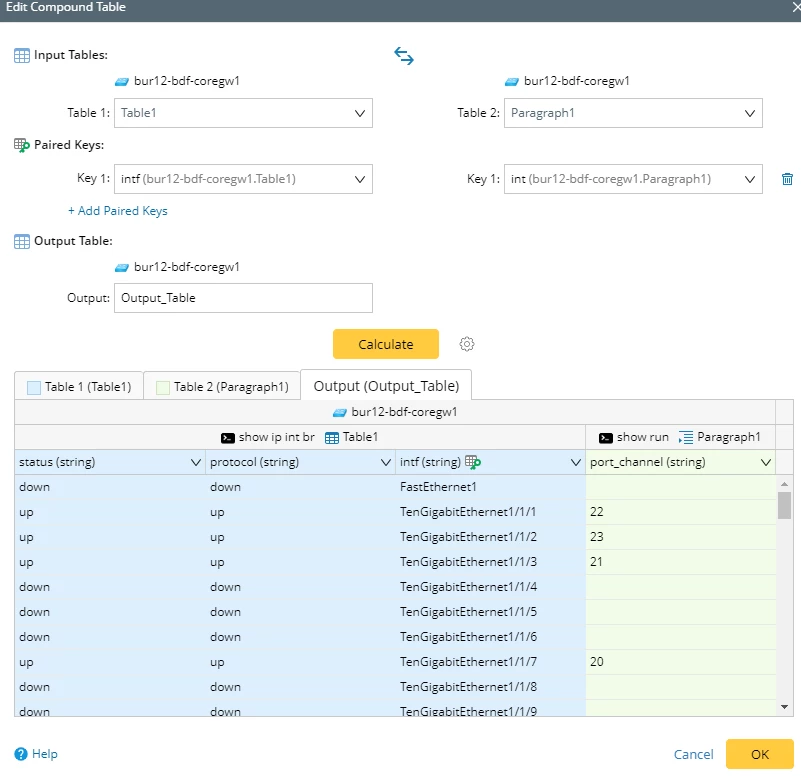Click the OK button
801x776 pixels.
click(x=760, y=755)
